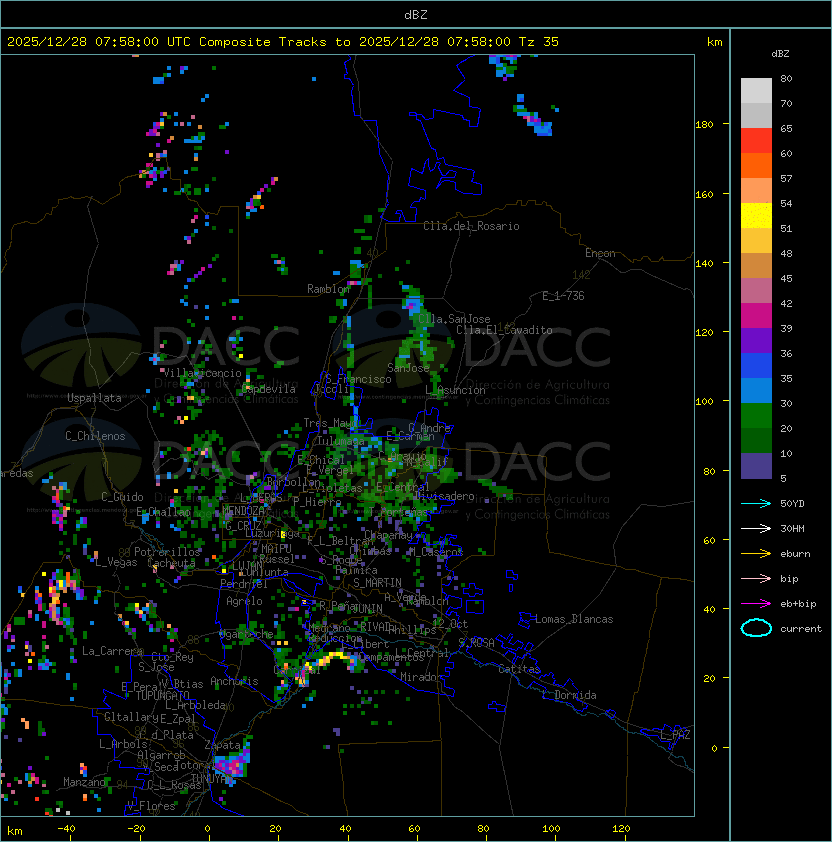The height and width of the screenshot is (842, 832).
Task: Click the 'MAIPU' map label
Action: tap(276, 549)
